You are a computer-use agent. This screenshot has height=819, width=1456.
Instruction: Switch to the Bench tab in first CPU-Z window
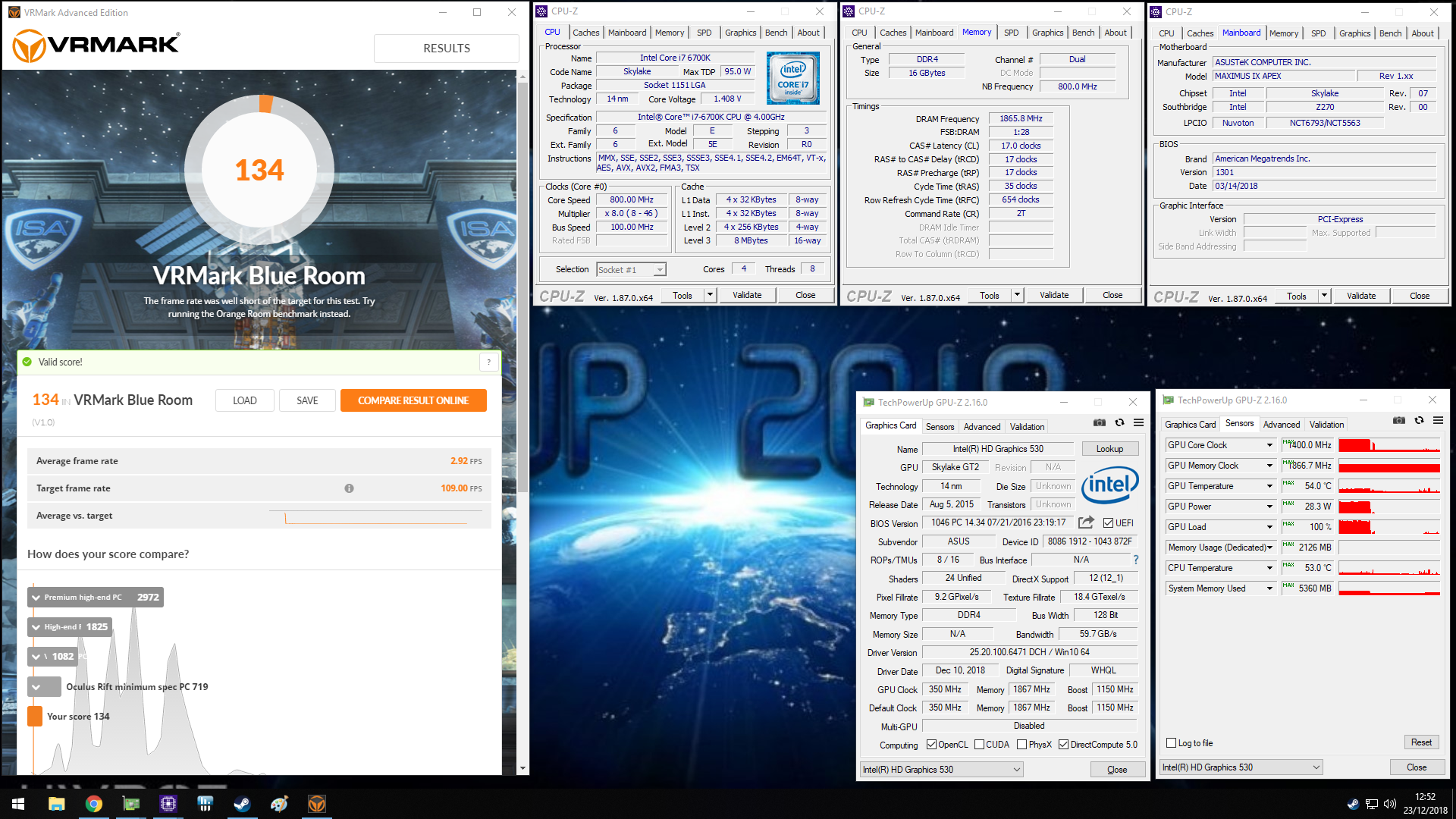776,33
